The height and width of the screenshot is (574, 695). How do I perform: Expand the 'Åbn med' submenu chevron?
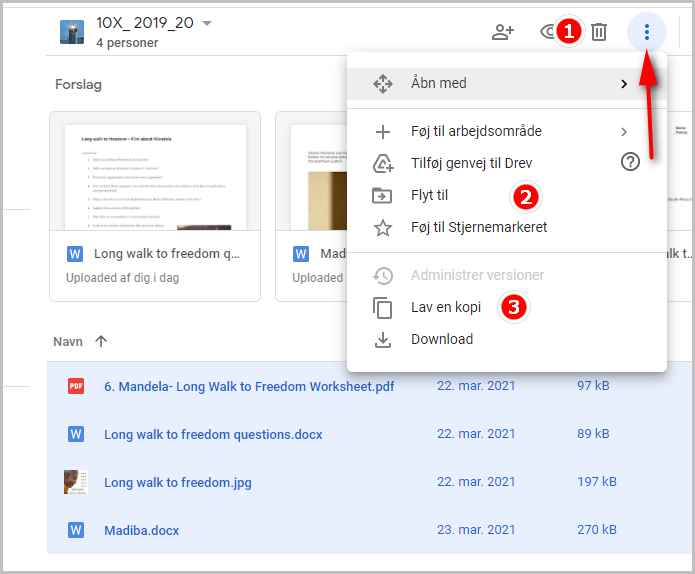(624, 84)
